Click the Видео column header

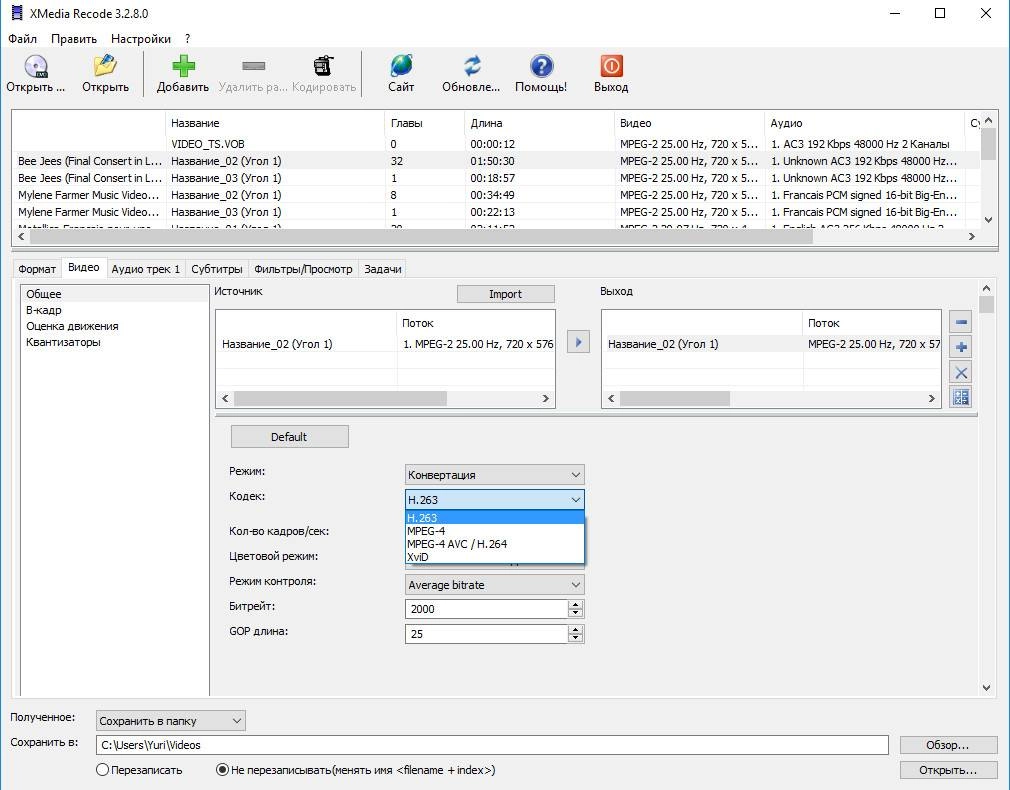[x=689, y=123]
